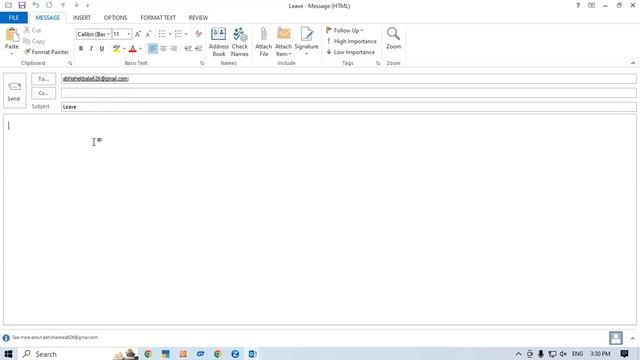
Task: Click Cut in Clipboard group
Action: pos(33,31)
